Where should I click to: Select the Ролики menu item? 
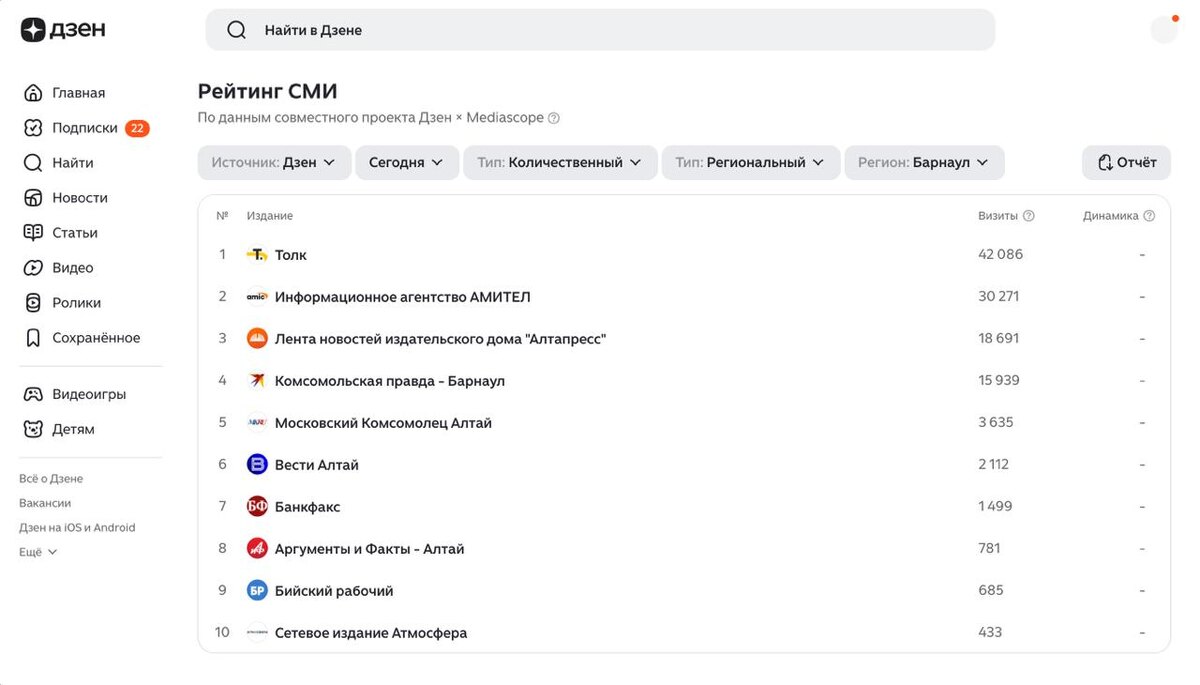tap(77, 303)
